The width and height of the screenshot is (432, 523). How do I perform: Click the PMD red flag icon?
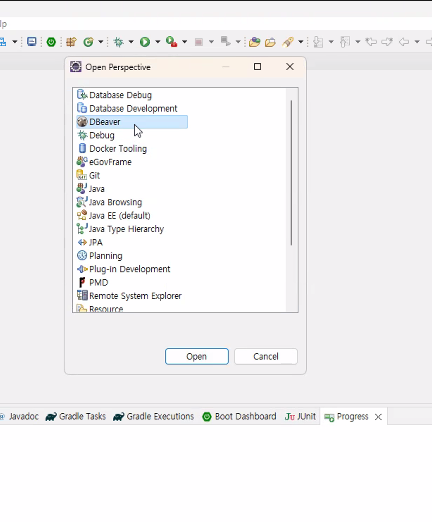point(82,282)
